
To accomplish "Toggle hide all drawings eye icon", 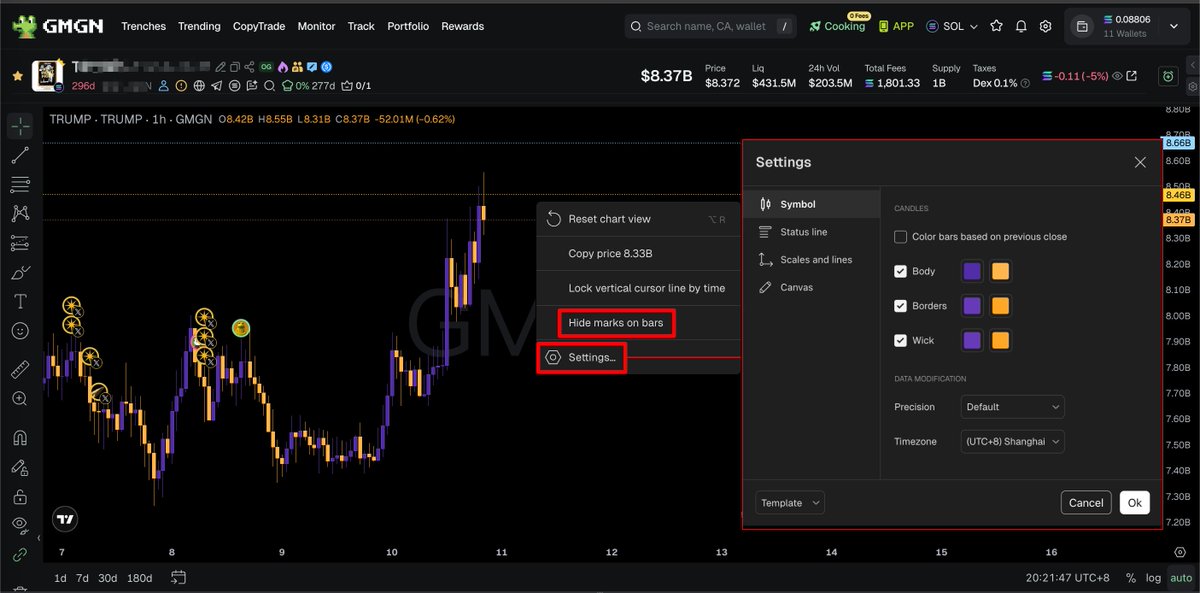I will [19, 524].
